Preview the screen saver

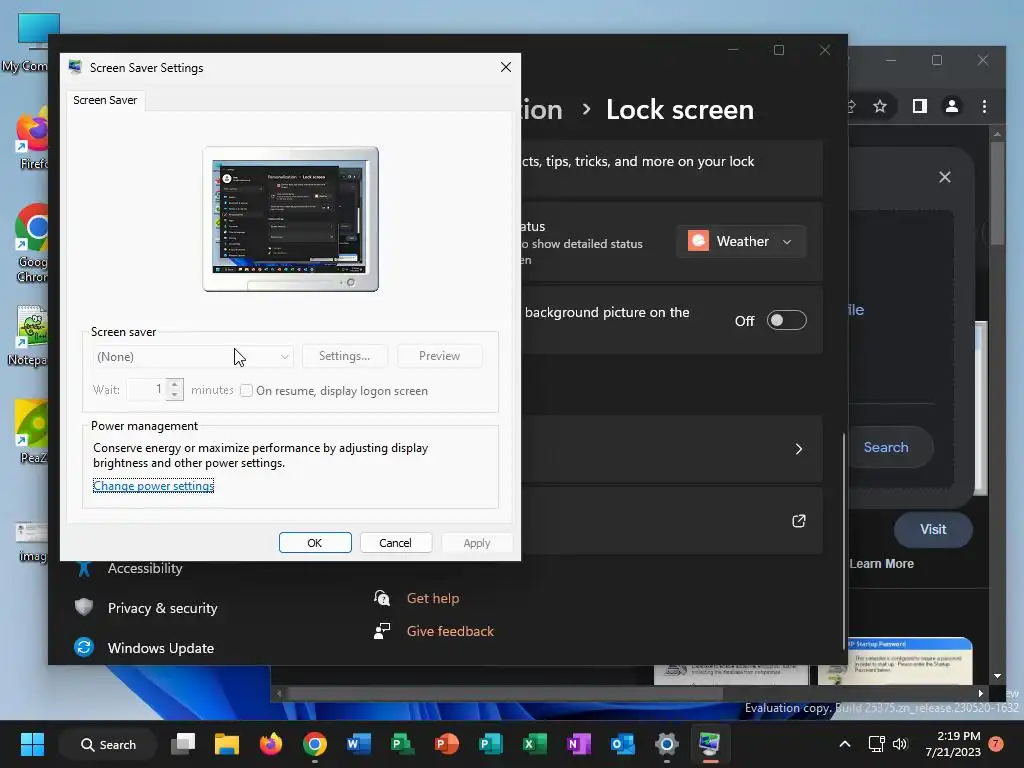coord(440,356)
